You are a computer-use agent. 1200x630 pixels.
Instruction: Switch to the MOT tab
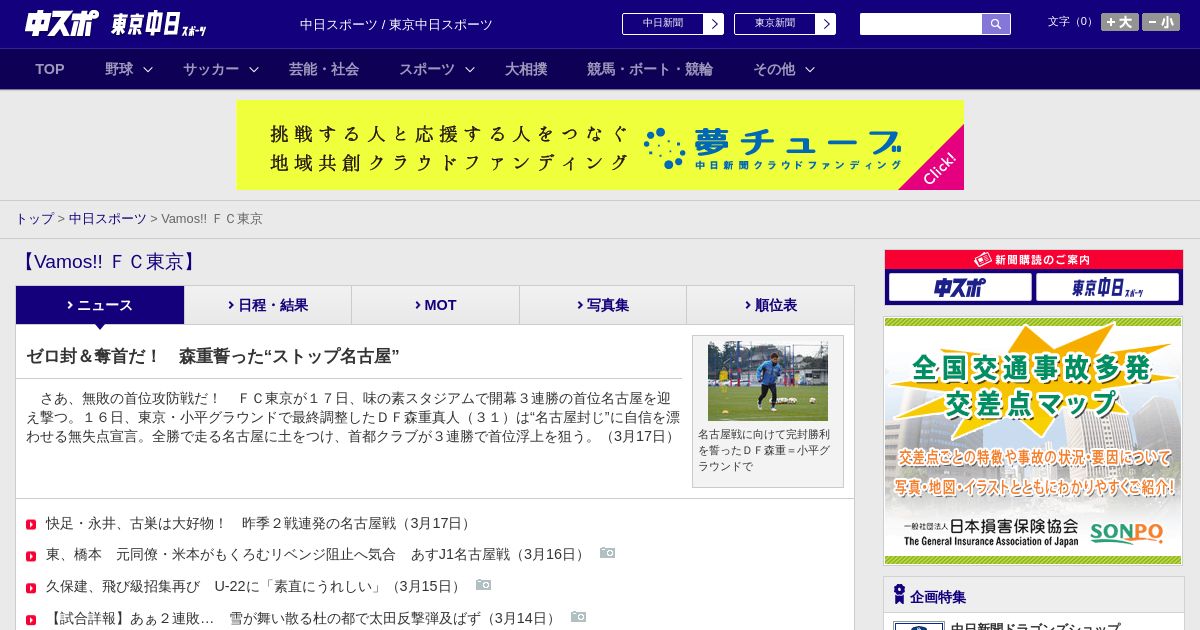(435, 305)
